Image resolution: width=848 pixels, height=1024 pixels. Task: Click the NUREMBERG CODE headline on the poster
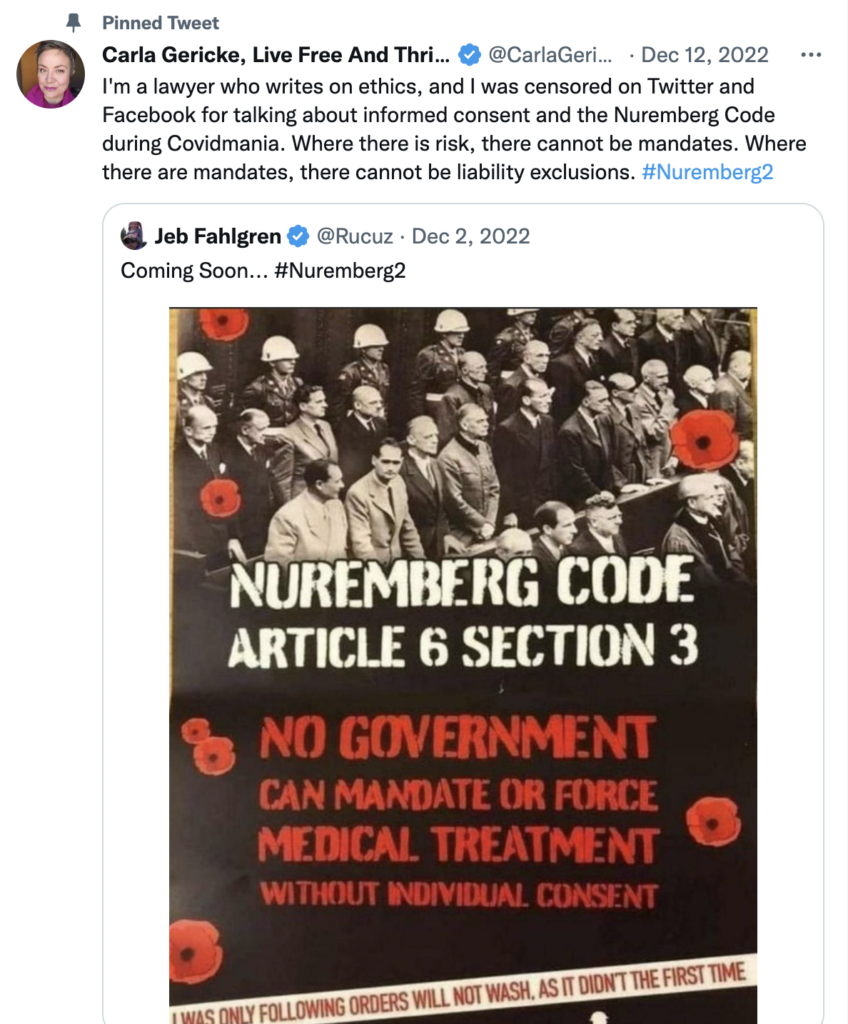[x=461, y=583]
